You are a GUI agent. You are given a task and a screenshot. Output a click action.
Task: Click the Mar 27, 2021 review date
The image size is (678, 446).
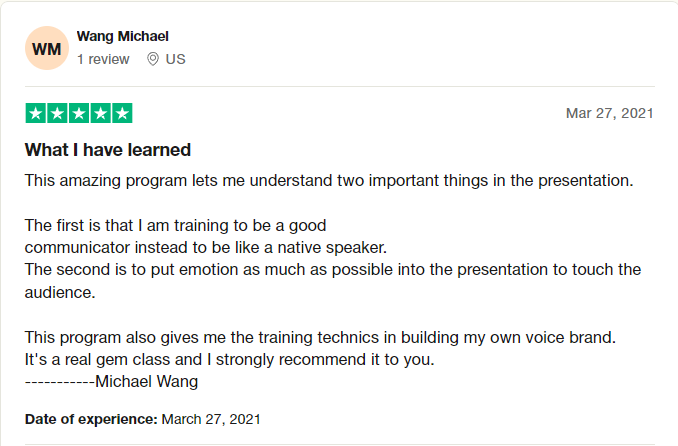(609, 113)
